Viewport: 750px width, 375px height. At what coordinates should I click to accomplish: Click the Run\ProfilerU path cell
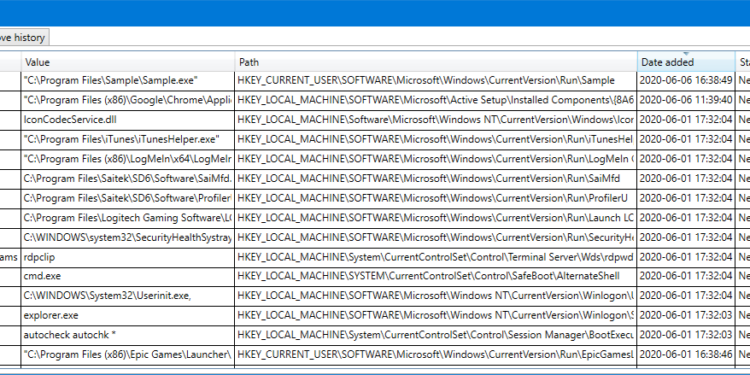coord(436,198)
